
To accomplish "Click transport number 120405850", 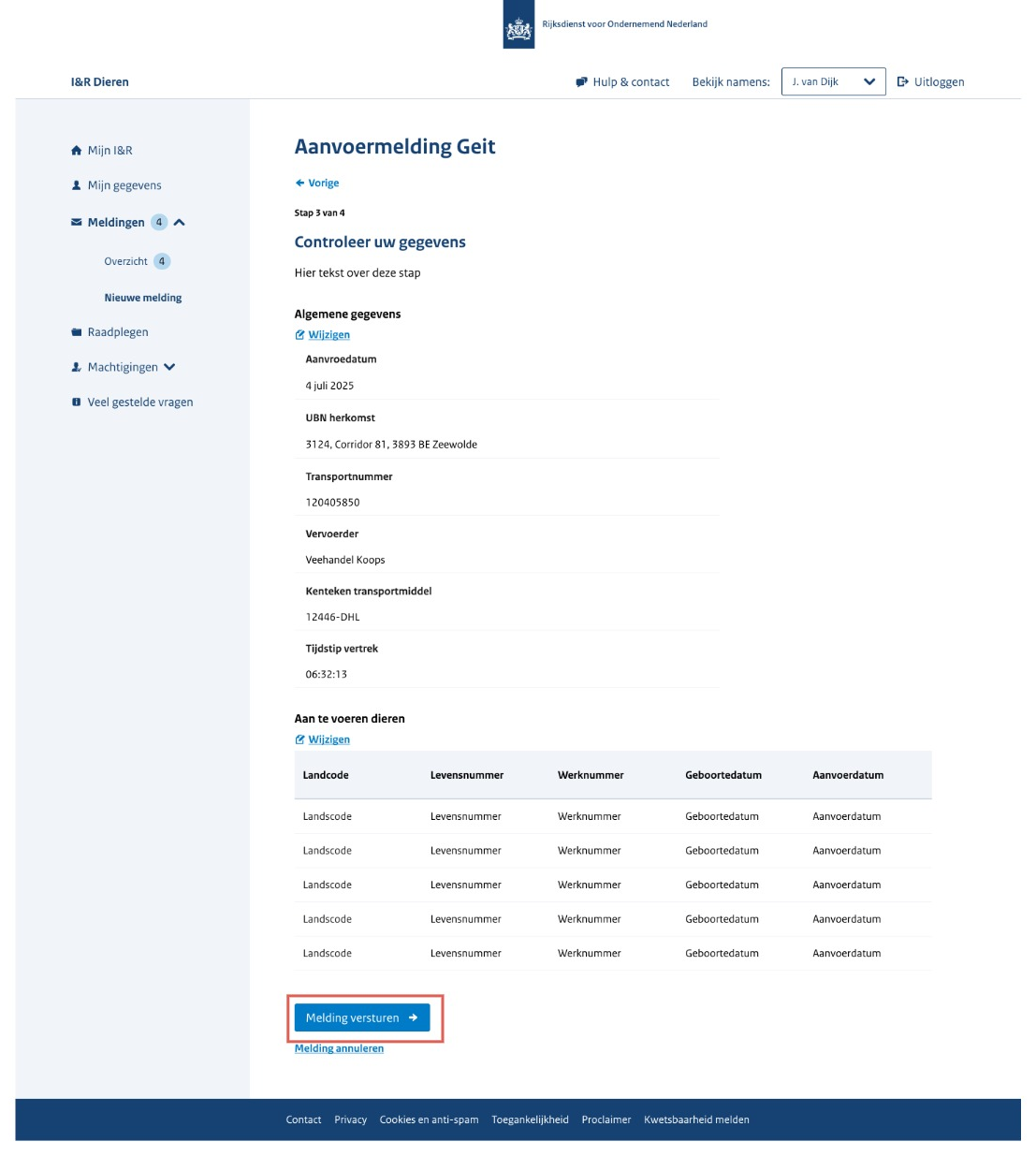I will [332, 504].
